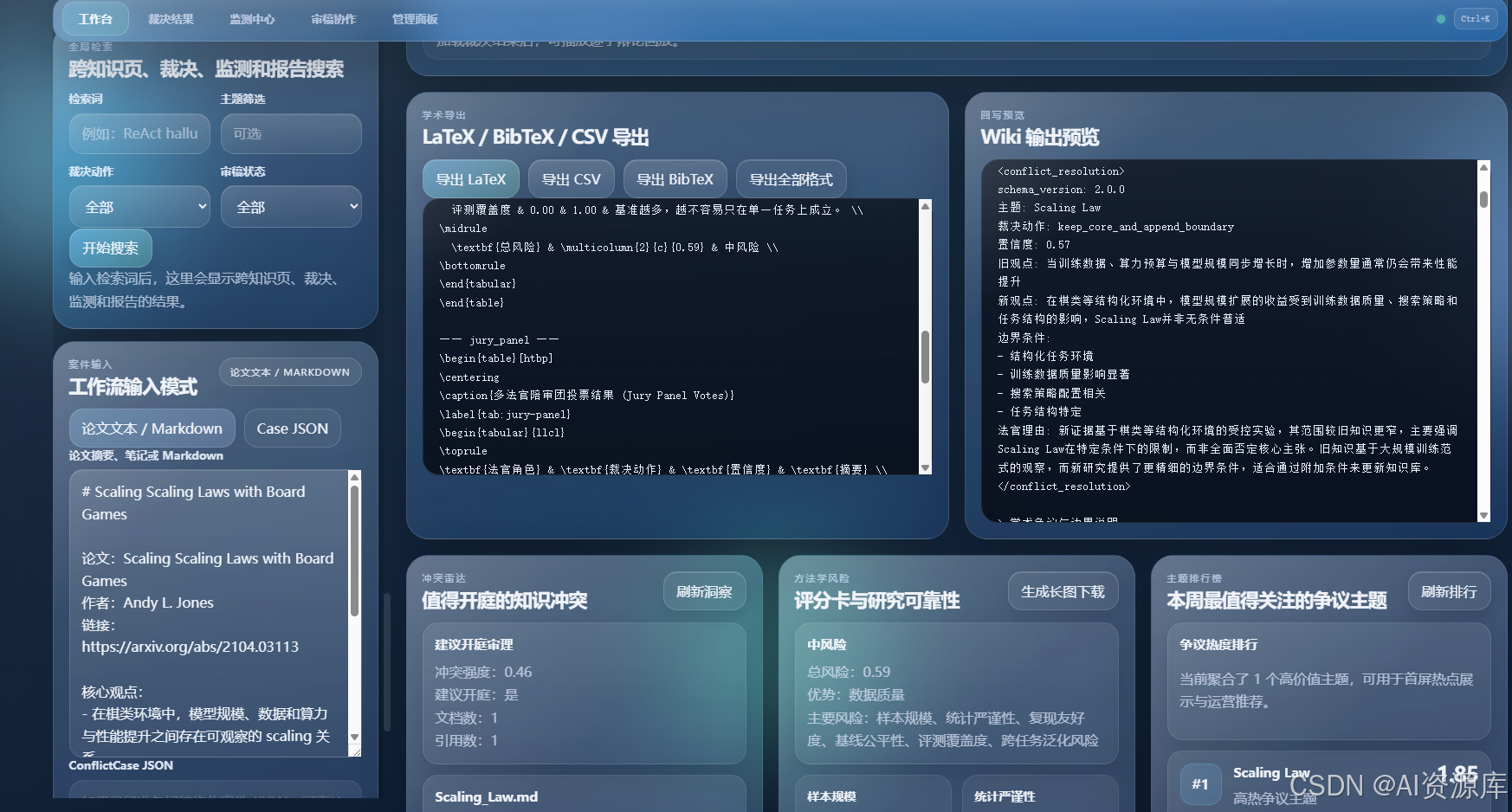Start search with 开始搜索 button
This screenshot has height=812, width=1512.
[111, 248]
